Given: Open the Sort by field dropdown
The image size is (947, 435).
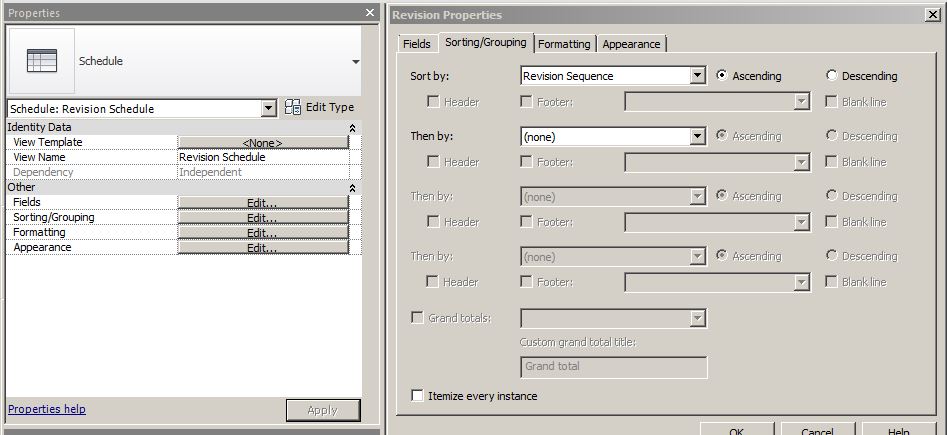Looking at the screenshot, I should [698, 76].
